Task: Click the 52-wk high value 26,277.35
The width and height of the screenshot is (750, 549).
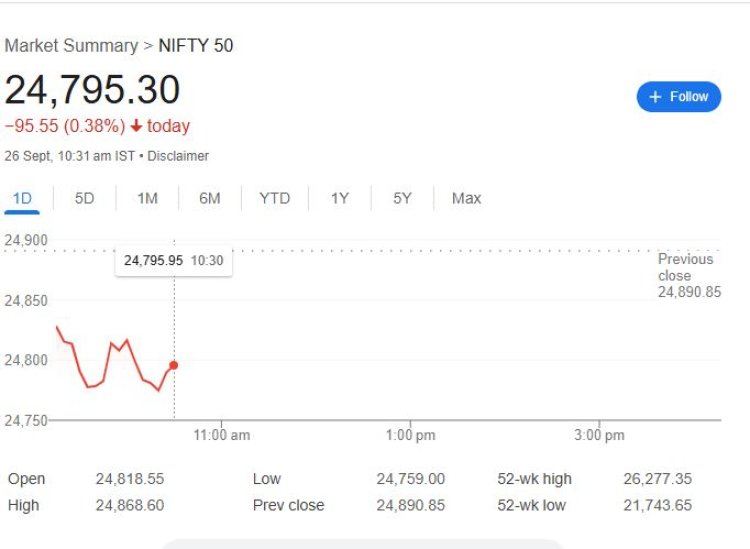Action: pos(656,479)
